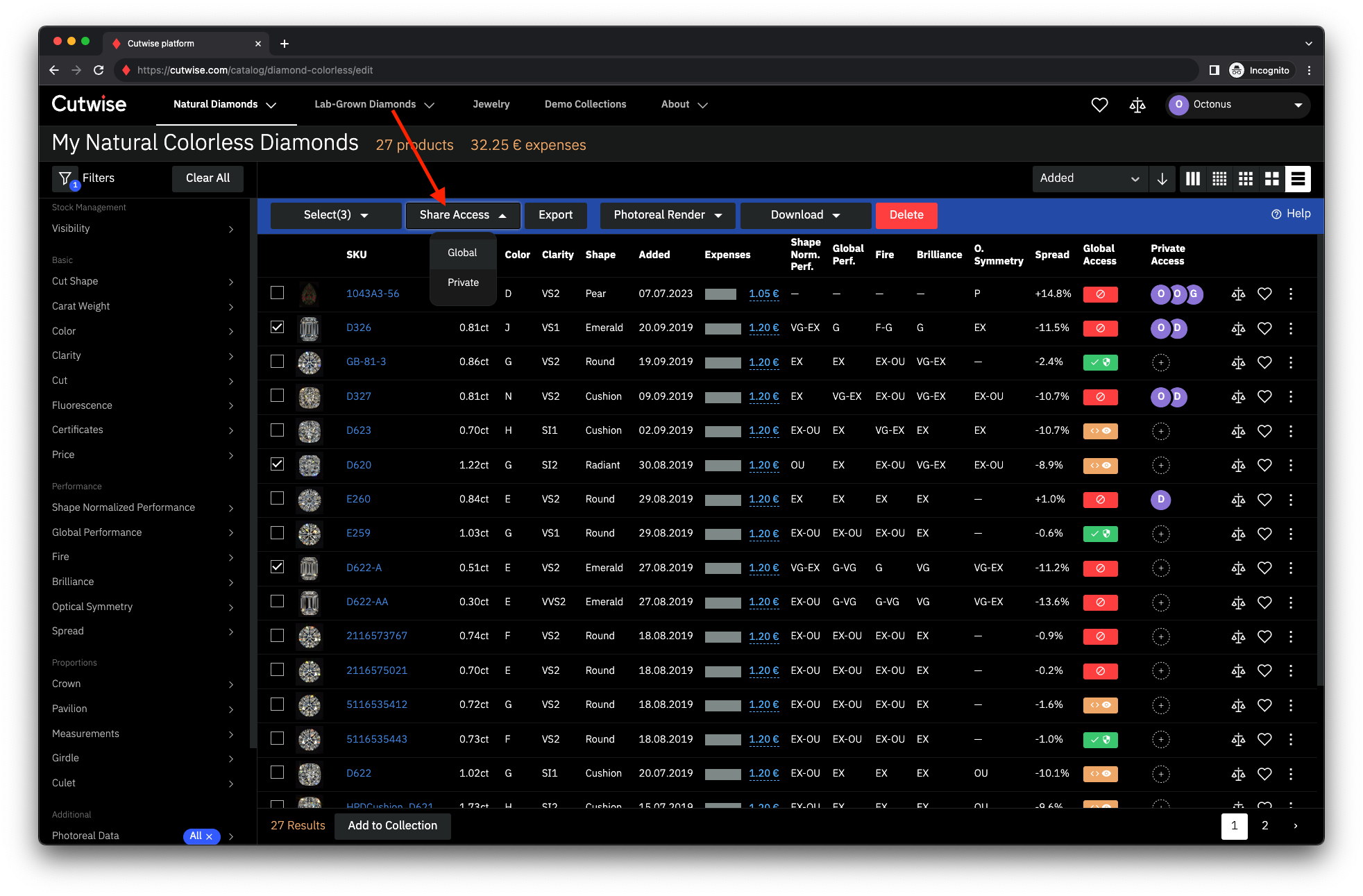Switch to smallest-tile grid view icon
Screen dimensions: 1363x896
click(1219, 179)
